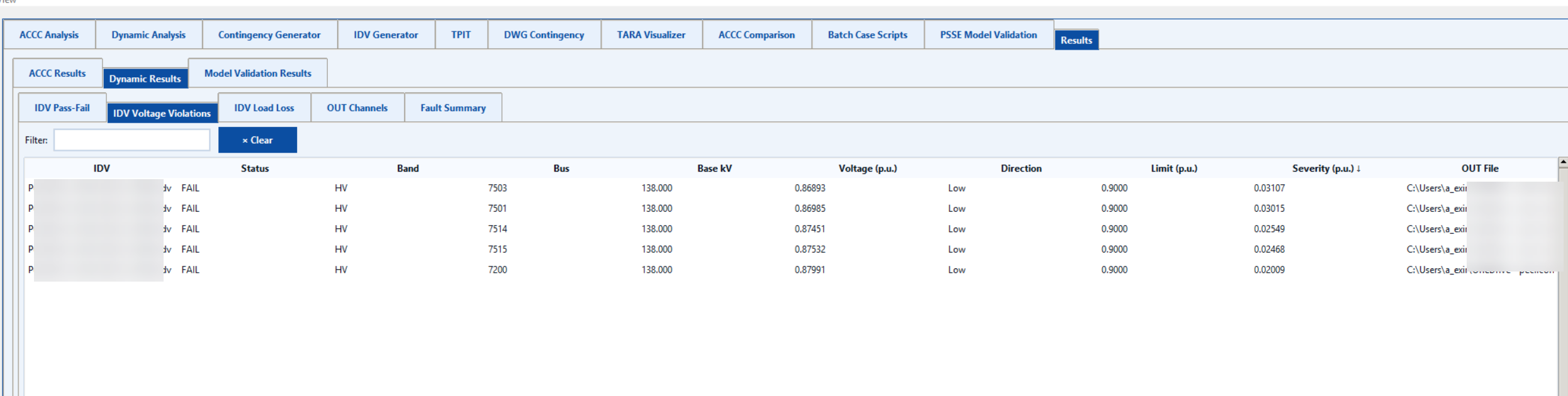Toggle Severity (p.u.) sort order
The width and height of the screenshot is (1568, 396).
tap(1326, 168)
